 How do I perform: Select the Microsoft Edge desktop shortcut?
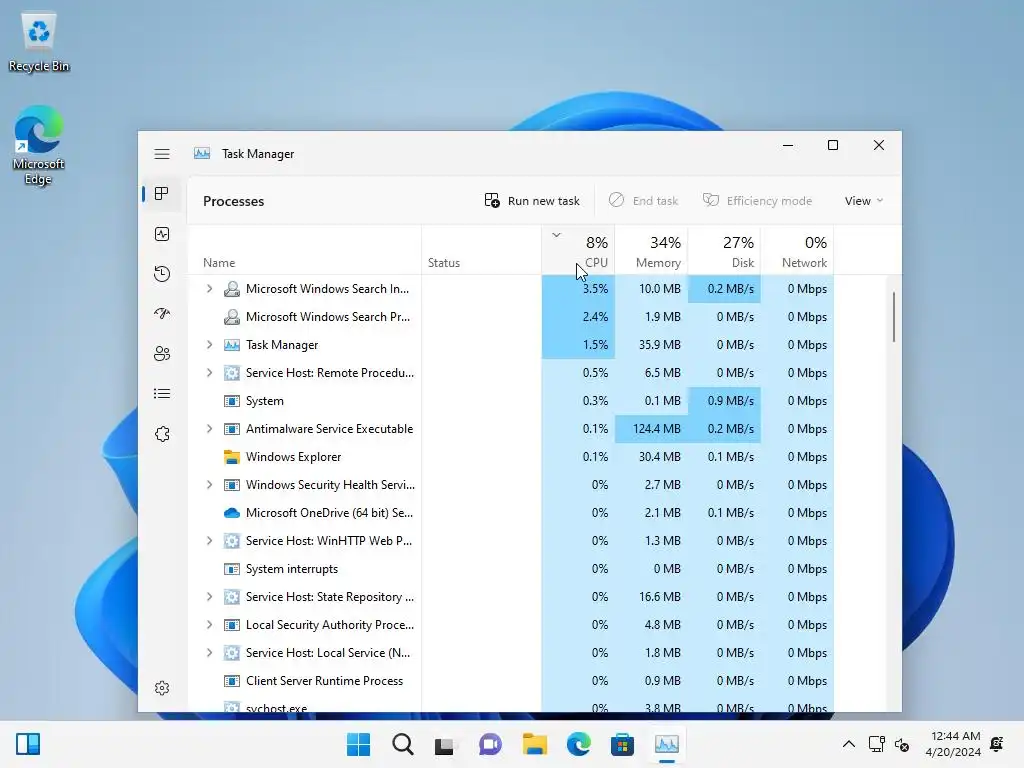click(x=39, y=145)
